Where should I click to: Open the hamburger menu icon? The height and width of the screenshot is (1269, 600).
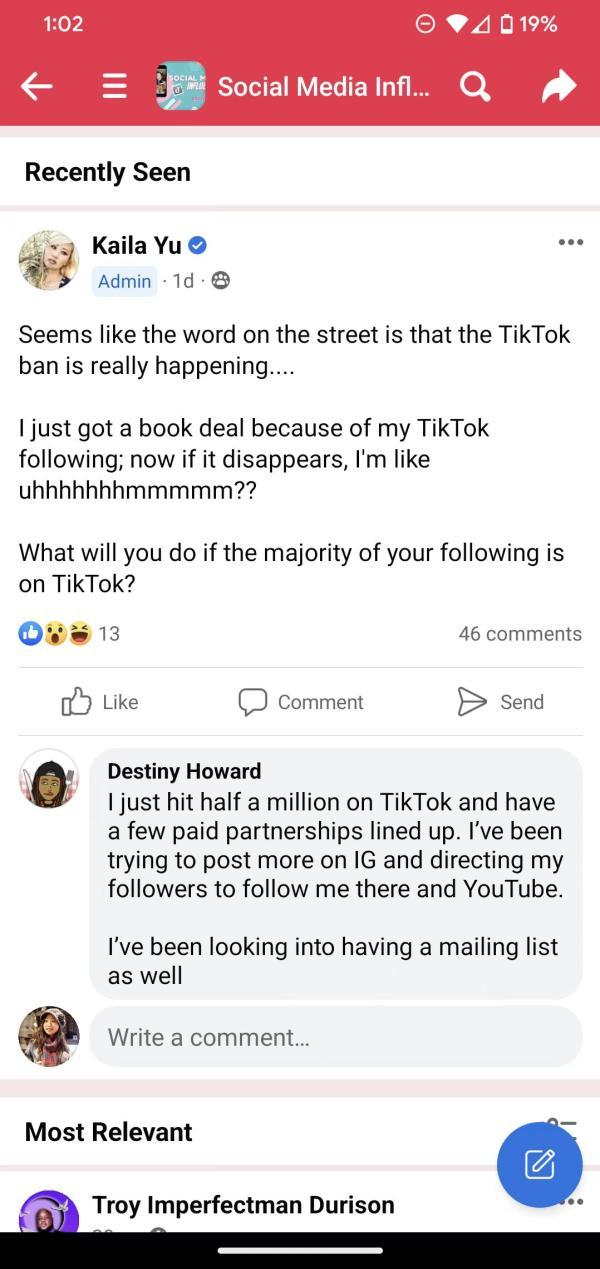[x=115, y=87]
